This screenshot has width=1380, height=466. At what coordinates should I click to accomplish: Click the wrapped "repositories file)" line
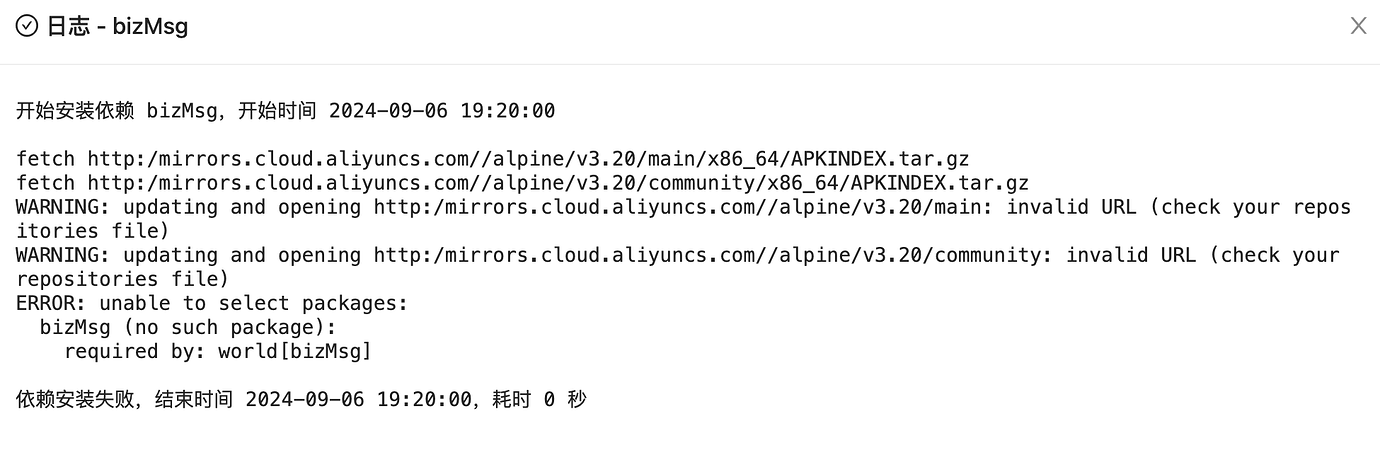coord(123,279)
